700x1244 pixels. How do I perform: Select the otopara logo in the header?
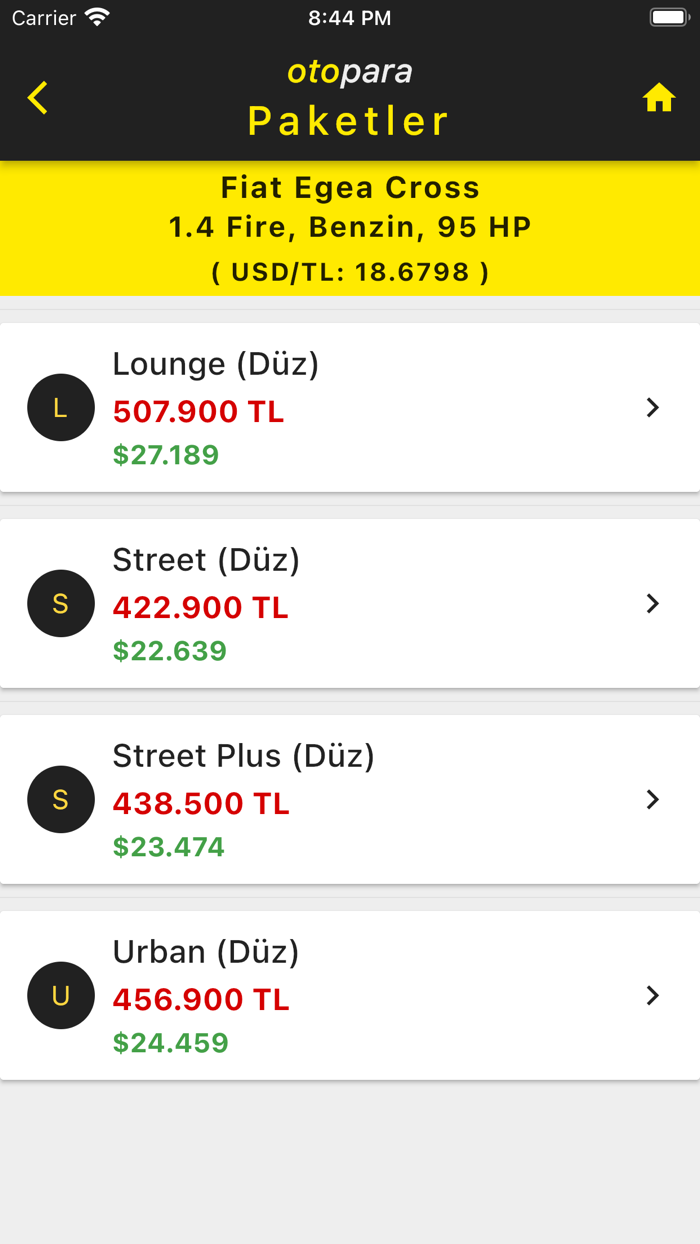point(348,71)
